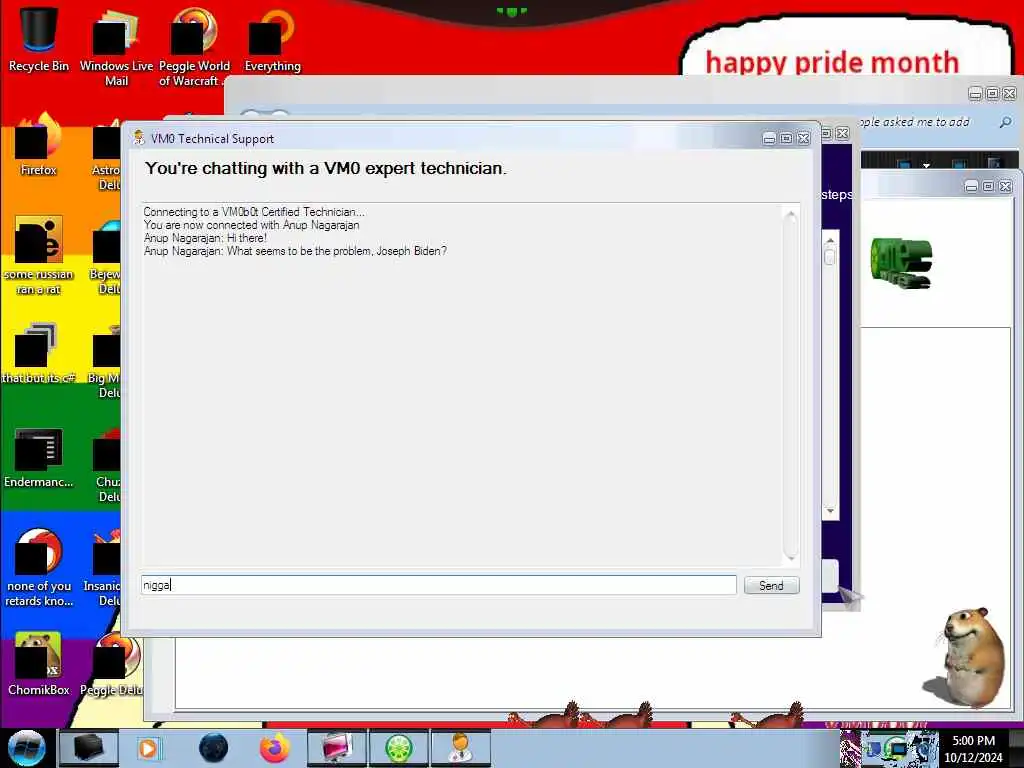1024x768 pixels.
Task: Maximize the VM0 Technical Support window
Action: tap(786, 138)
